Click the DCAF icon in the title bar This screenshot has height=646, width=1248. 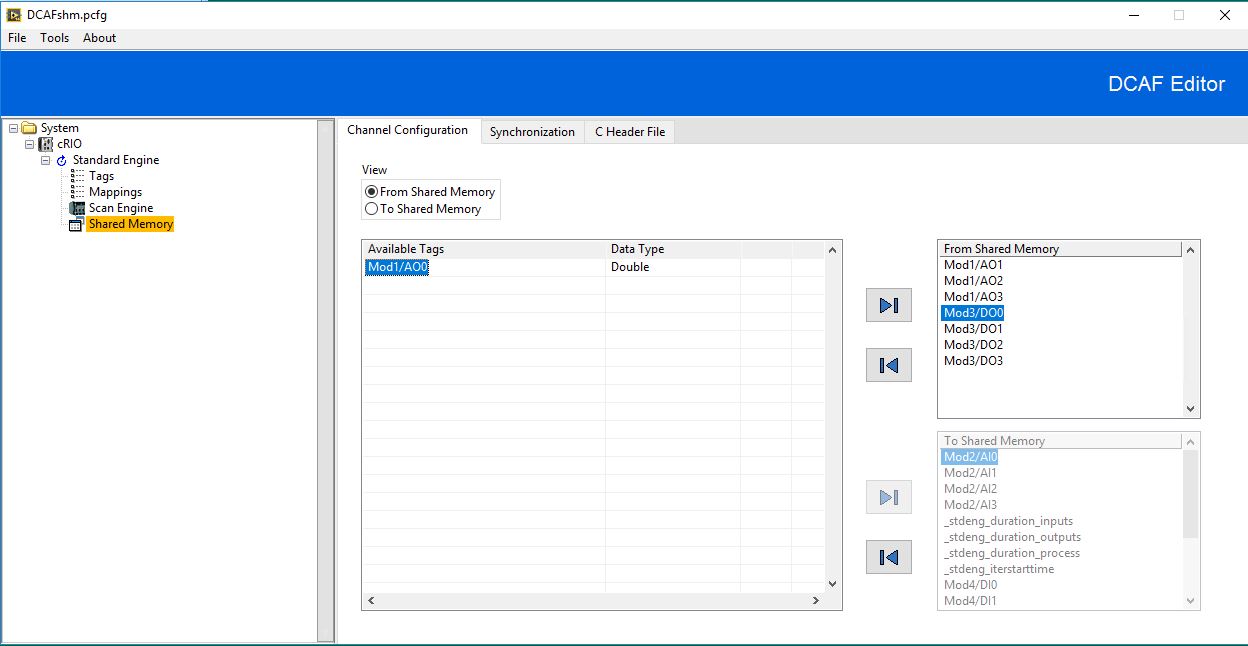[x=11, y=15]
